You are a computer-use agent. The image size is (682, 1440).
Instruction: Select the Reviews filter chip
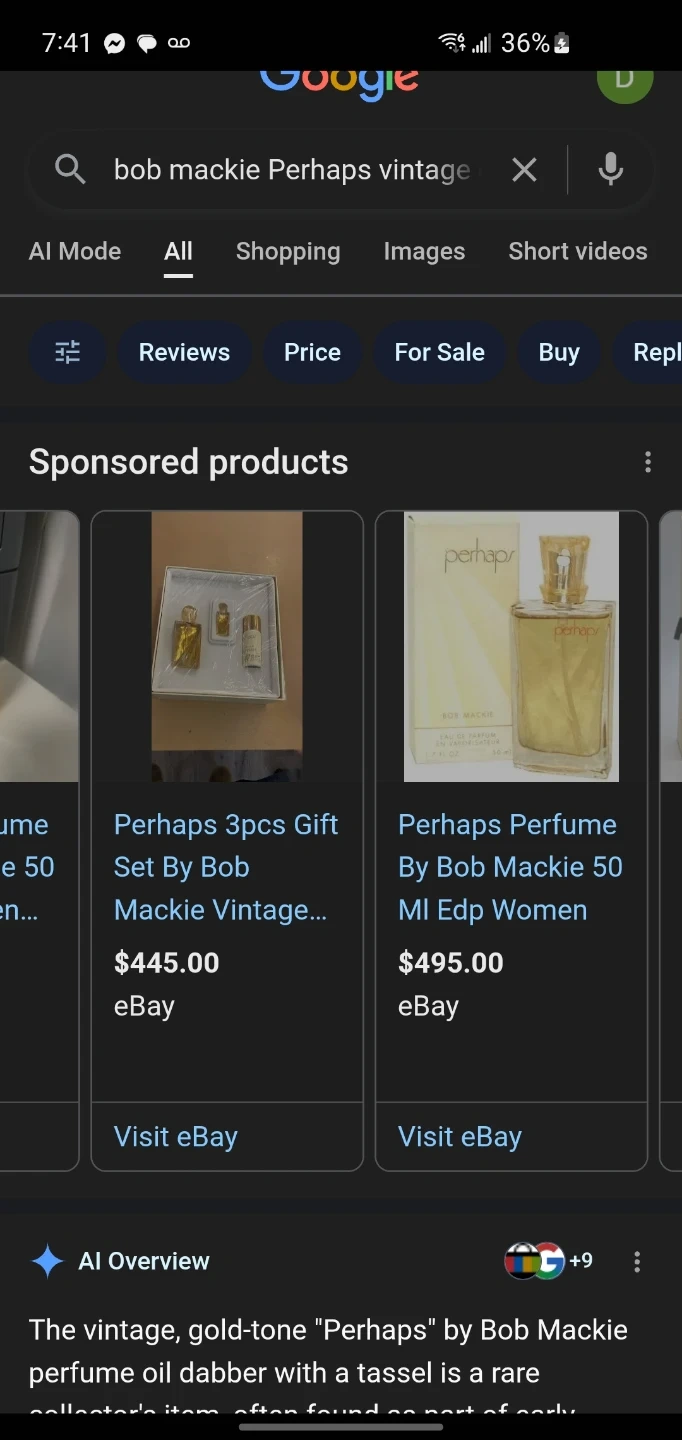point(184,352)
